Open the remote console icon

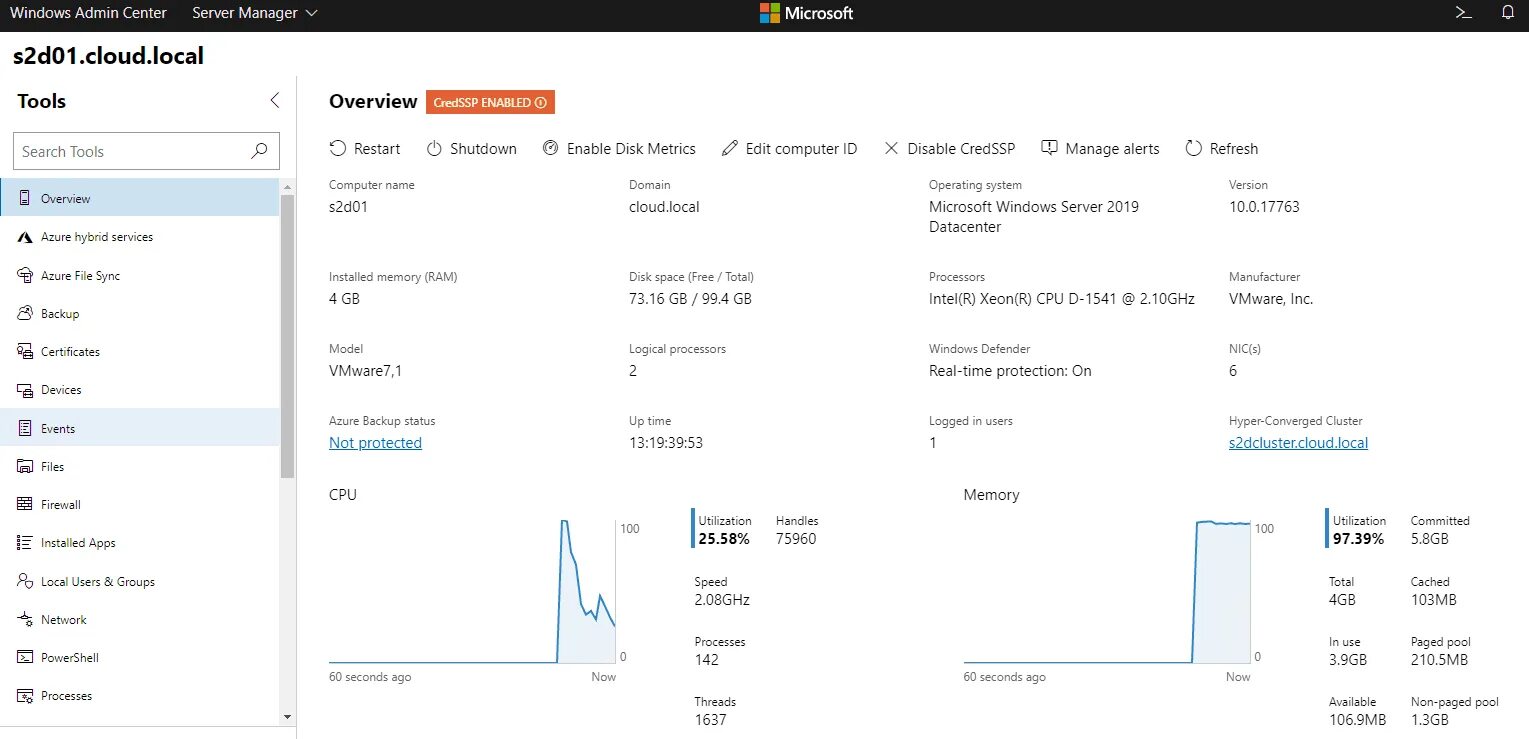tap(1462, 13)
